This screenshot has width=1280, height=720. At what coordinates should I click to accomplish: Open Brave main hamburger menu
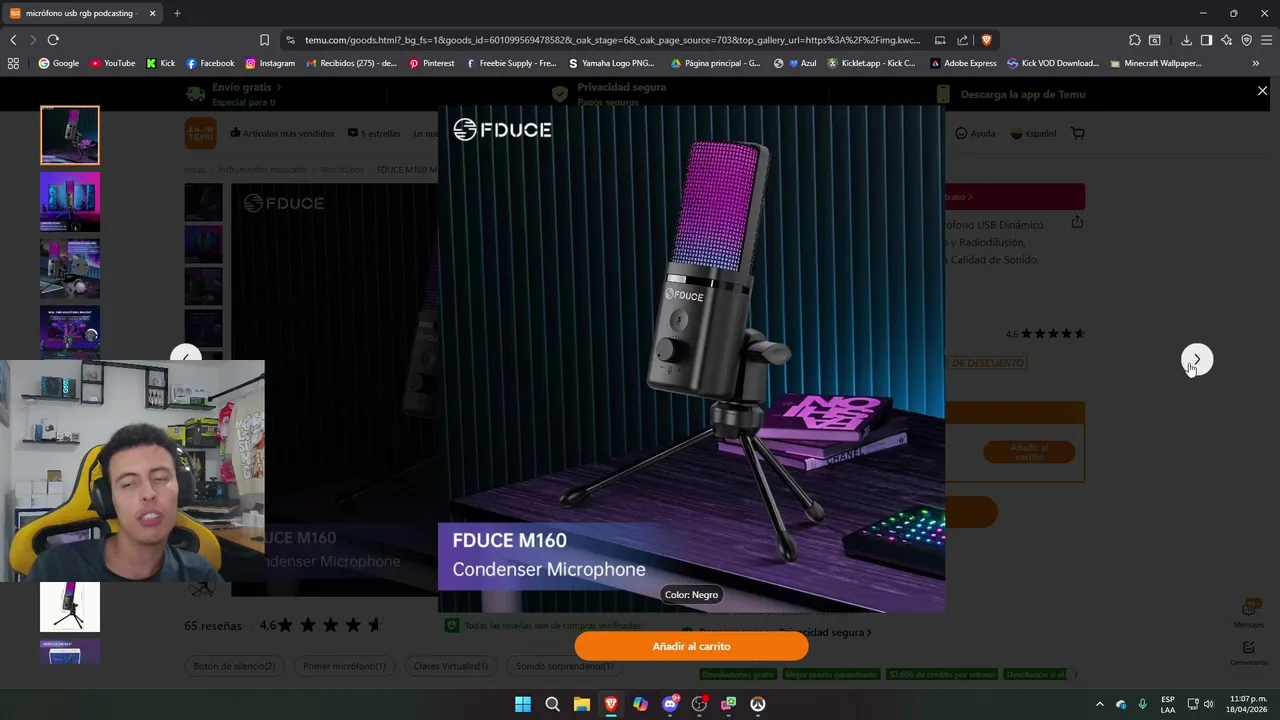click(x=1266, y=40)
